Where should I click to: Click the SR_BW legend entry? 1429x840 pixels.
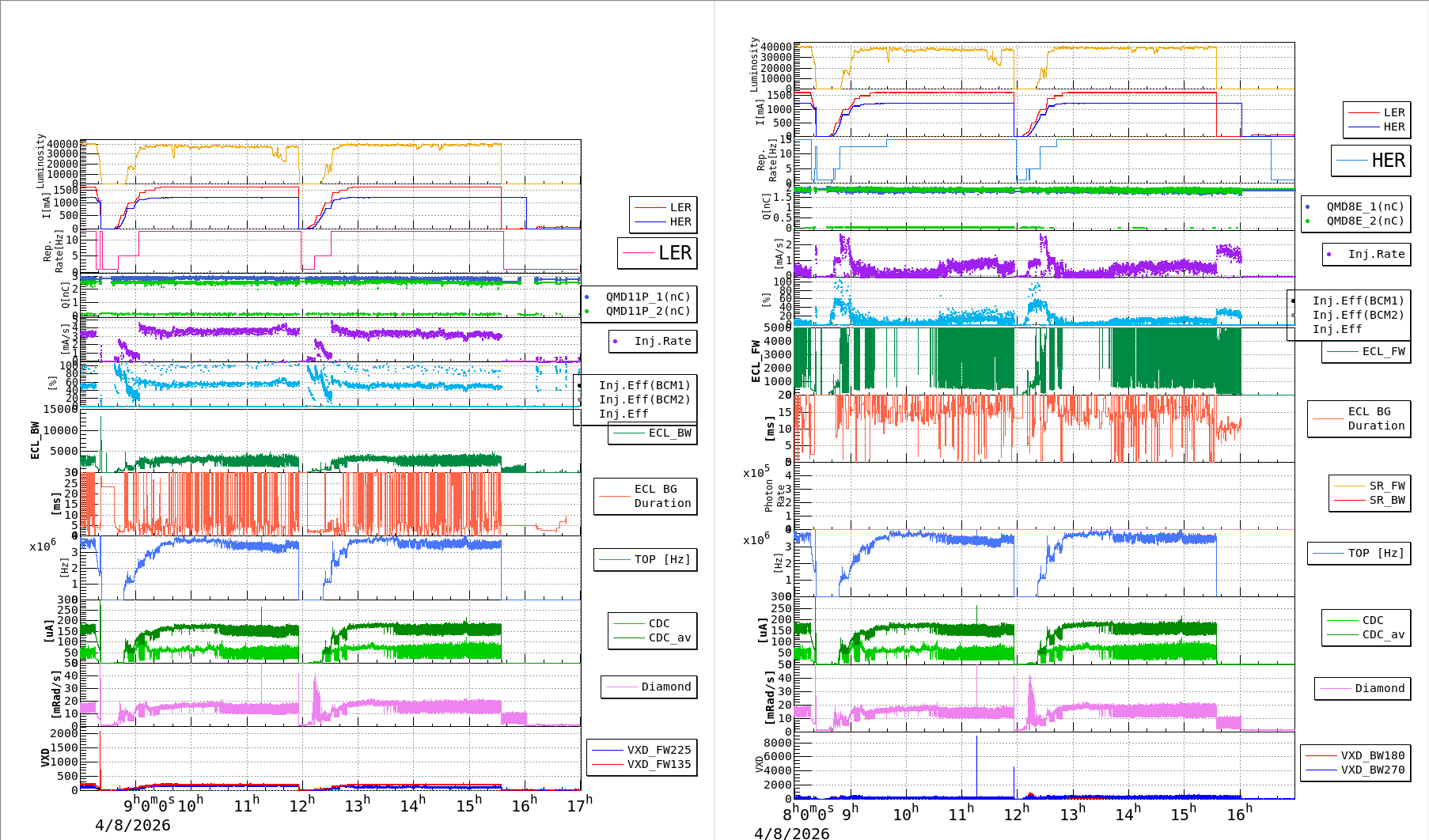tap(1386, 500)
